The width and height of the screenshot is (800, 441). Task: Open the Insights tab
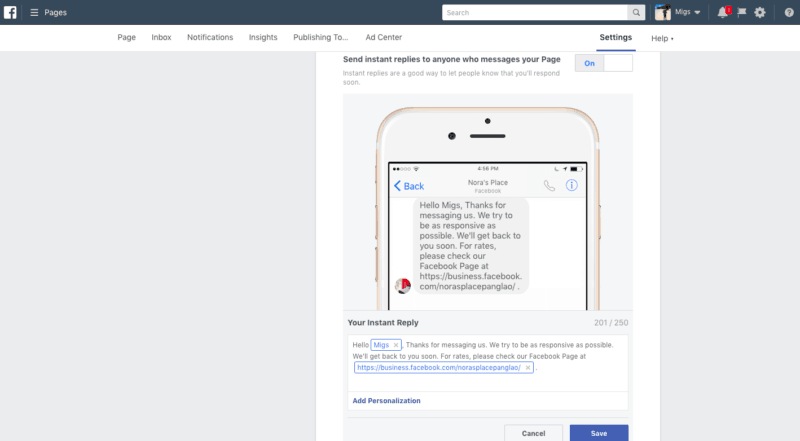pos(263,37)
